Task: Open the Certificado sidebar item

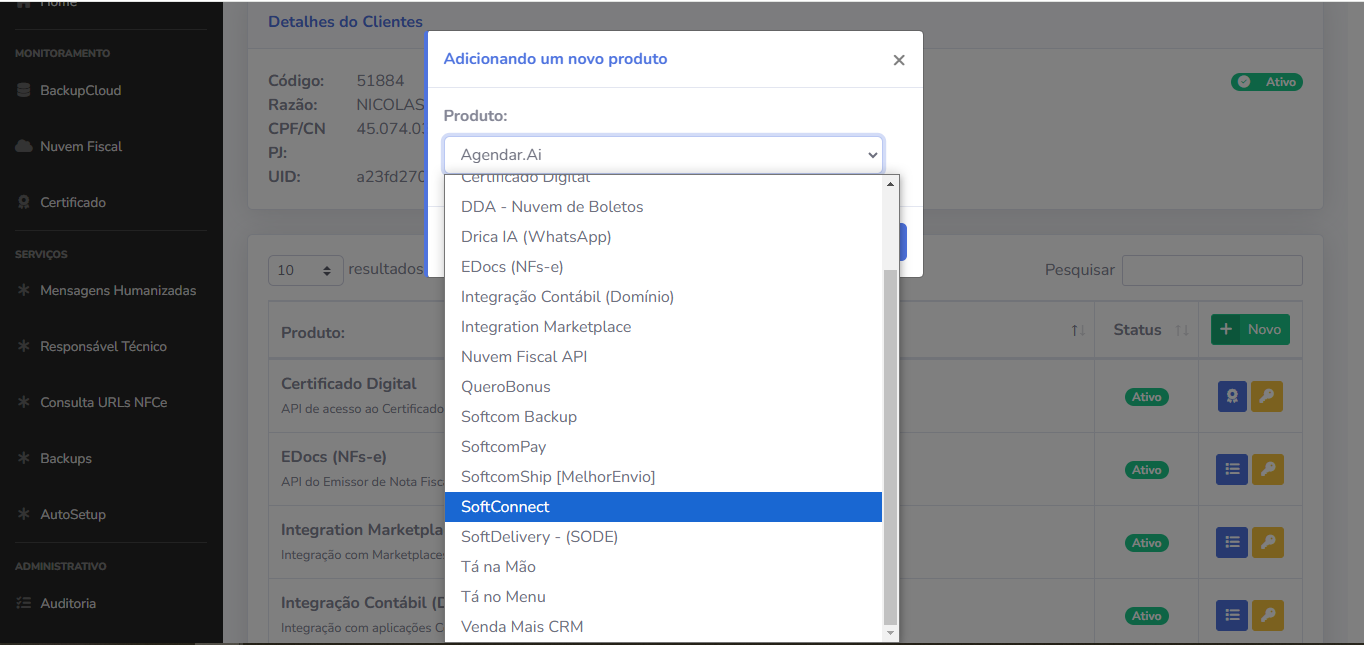Action: coord(72,202)
